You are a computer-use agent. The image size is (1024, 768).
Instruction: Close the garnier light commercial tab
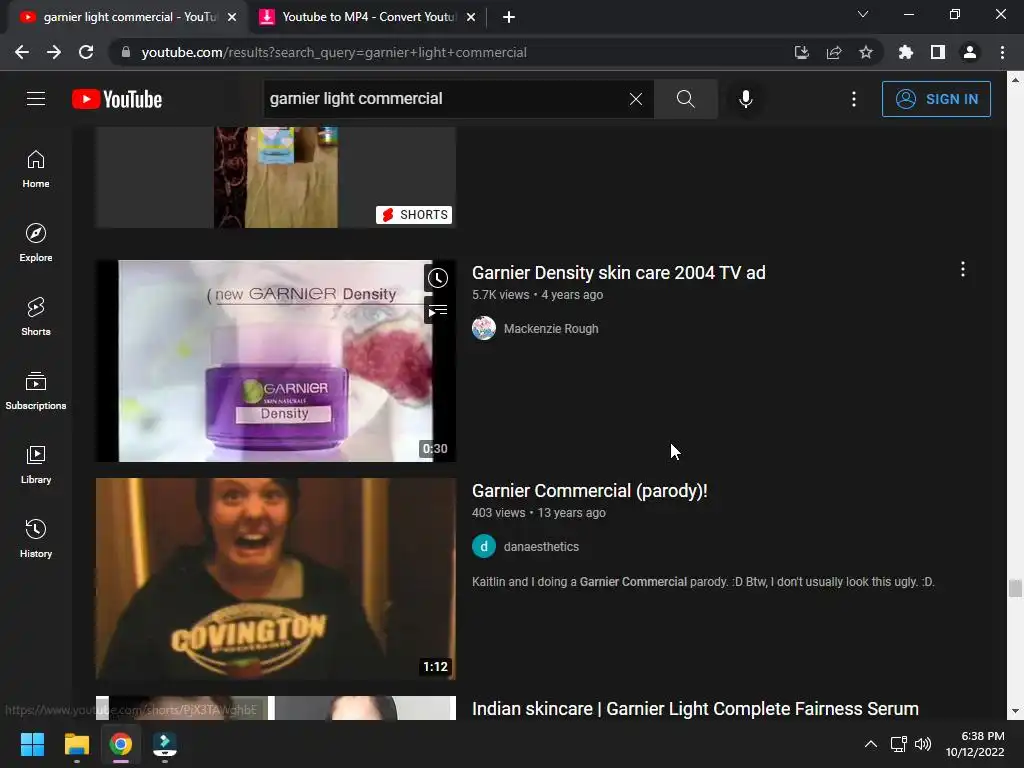coord(232,17)
